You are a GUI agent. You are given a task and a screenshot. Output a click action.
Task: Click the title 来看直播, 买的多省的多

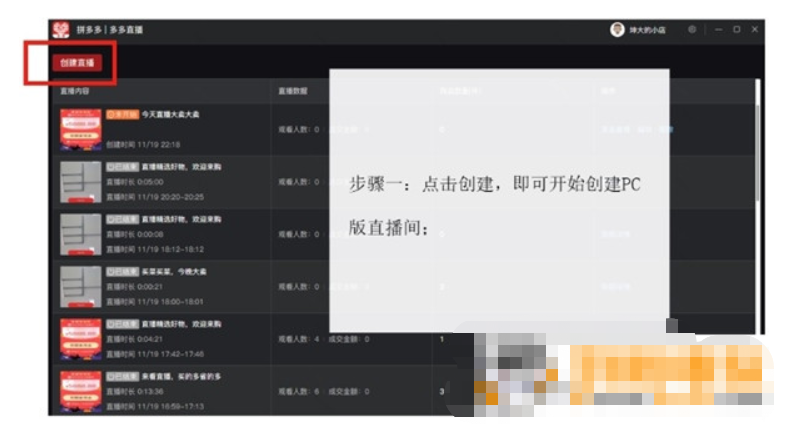tap(181, 376)
